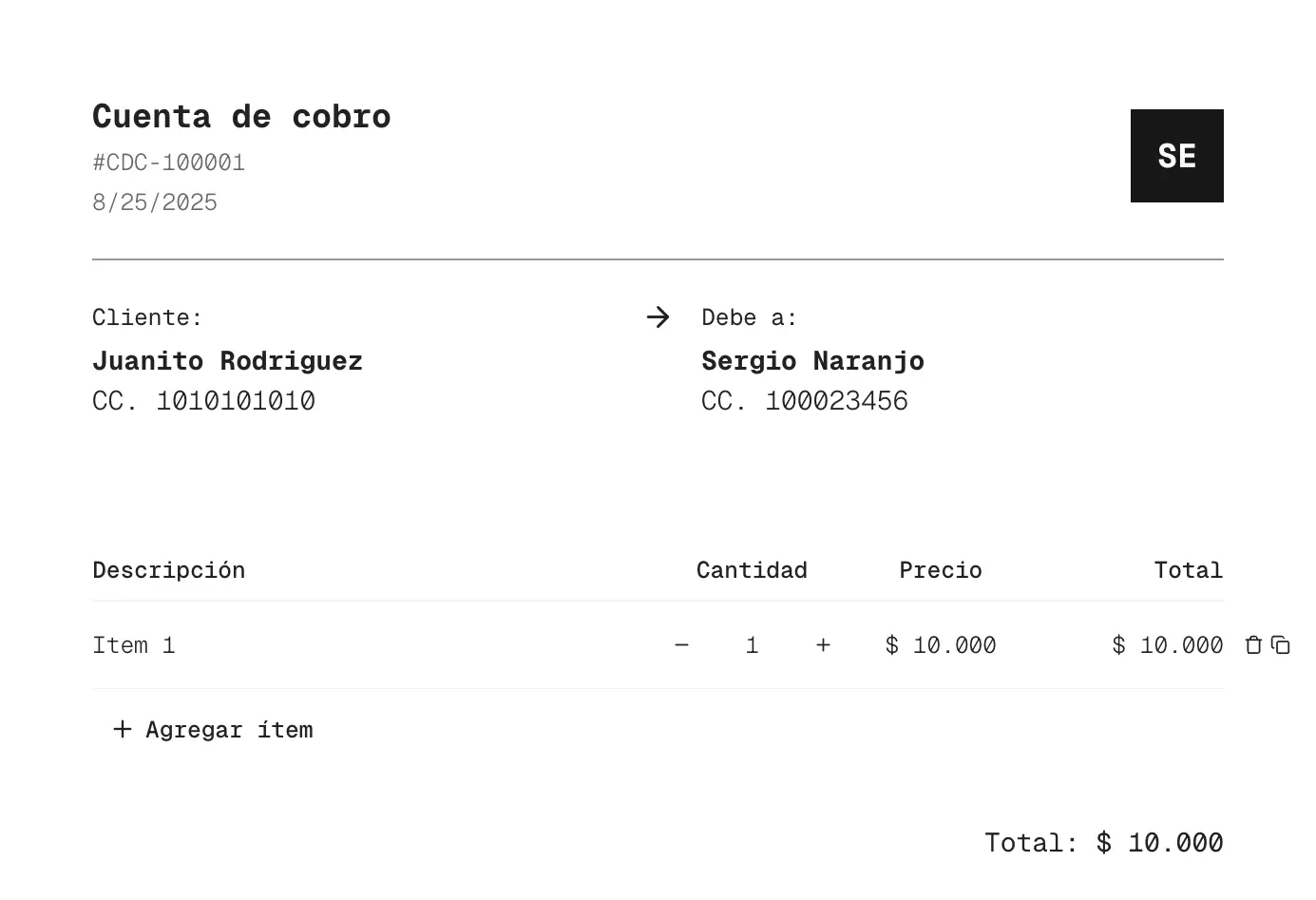The height and width of the screenshot is (900, 1316).
Task: Edit payee ID CC. 100023456
Action: click(x=804, y=401)
